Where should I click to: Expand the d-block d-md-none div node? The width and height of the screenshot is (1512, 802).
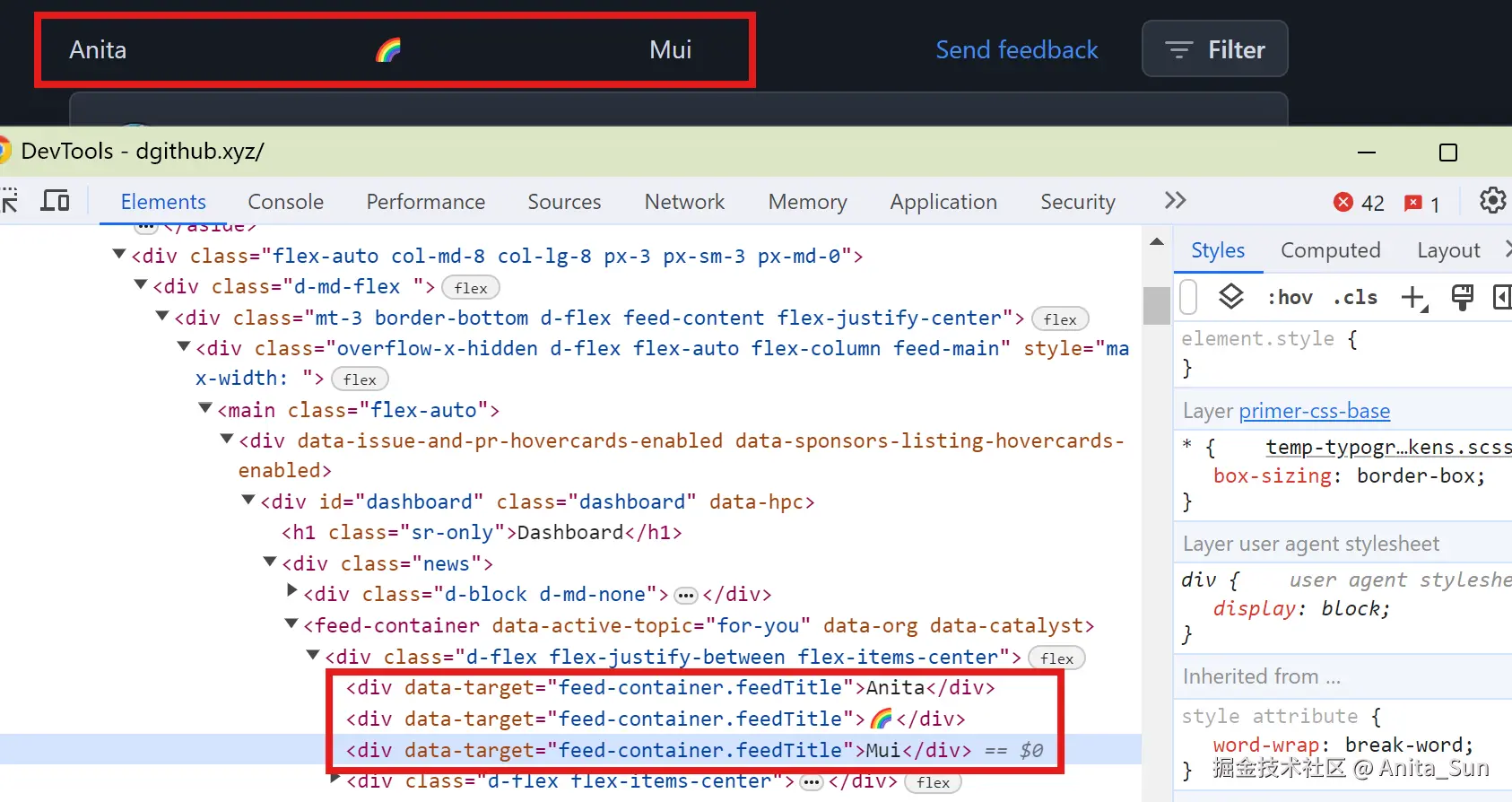point(292,591)
